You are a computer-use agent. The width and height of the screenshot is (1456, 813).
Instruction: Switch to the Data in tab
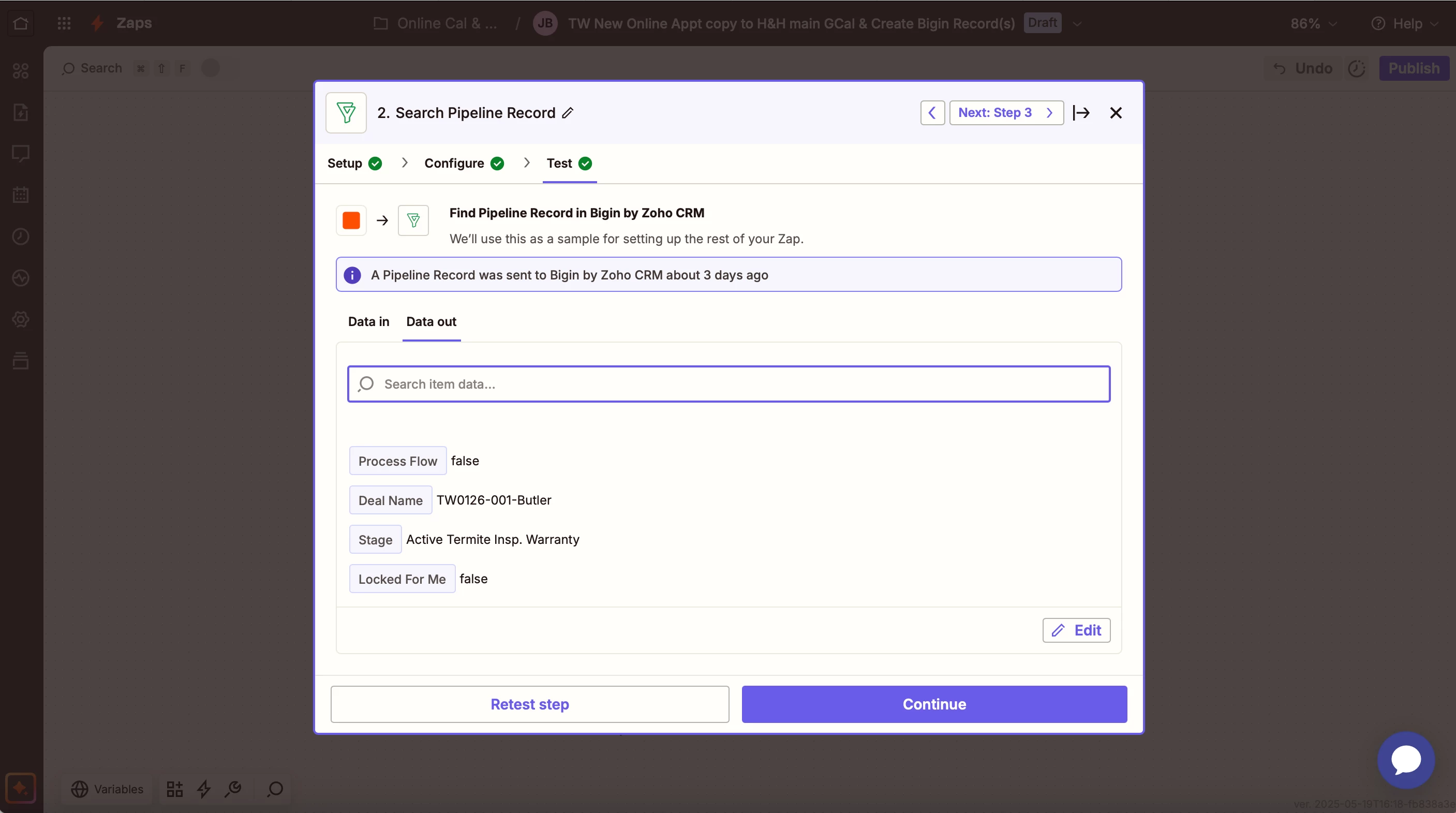[x=368, y=322]
